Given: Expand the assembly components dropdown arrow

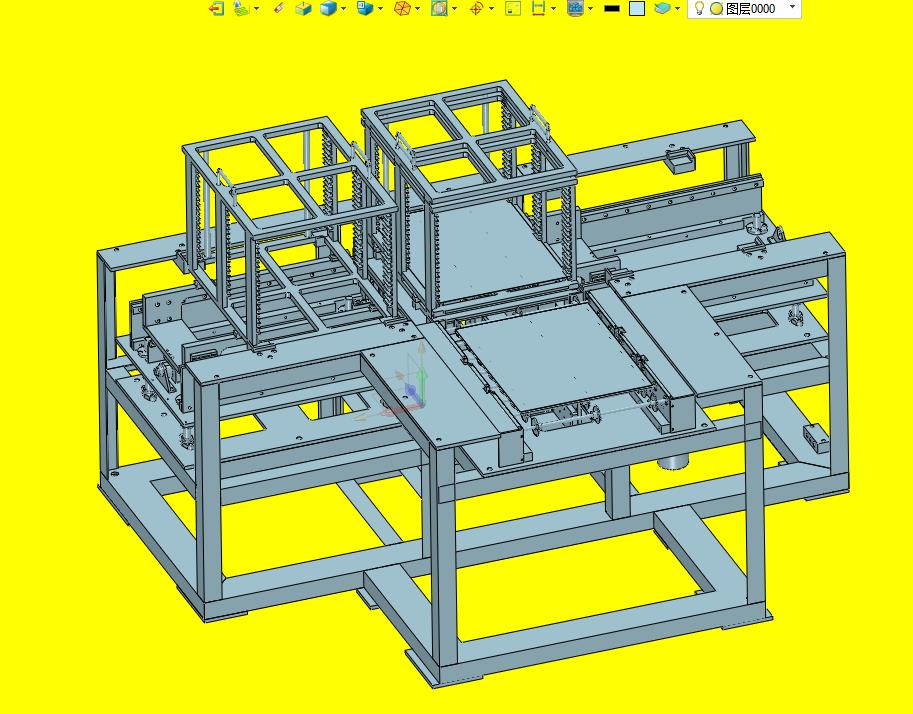Looking at the screenshot, I should [x=590, y=8].
